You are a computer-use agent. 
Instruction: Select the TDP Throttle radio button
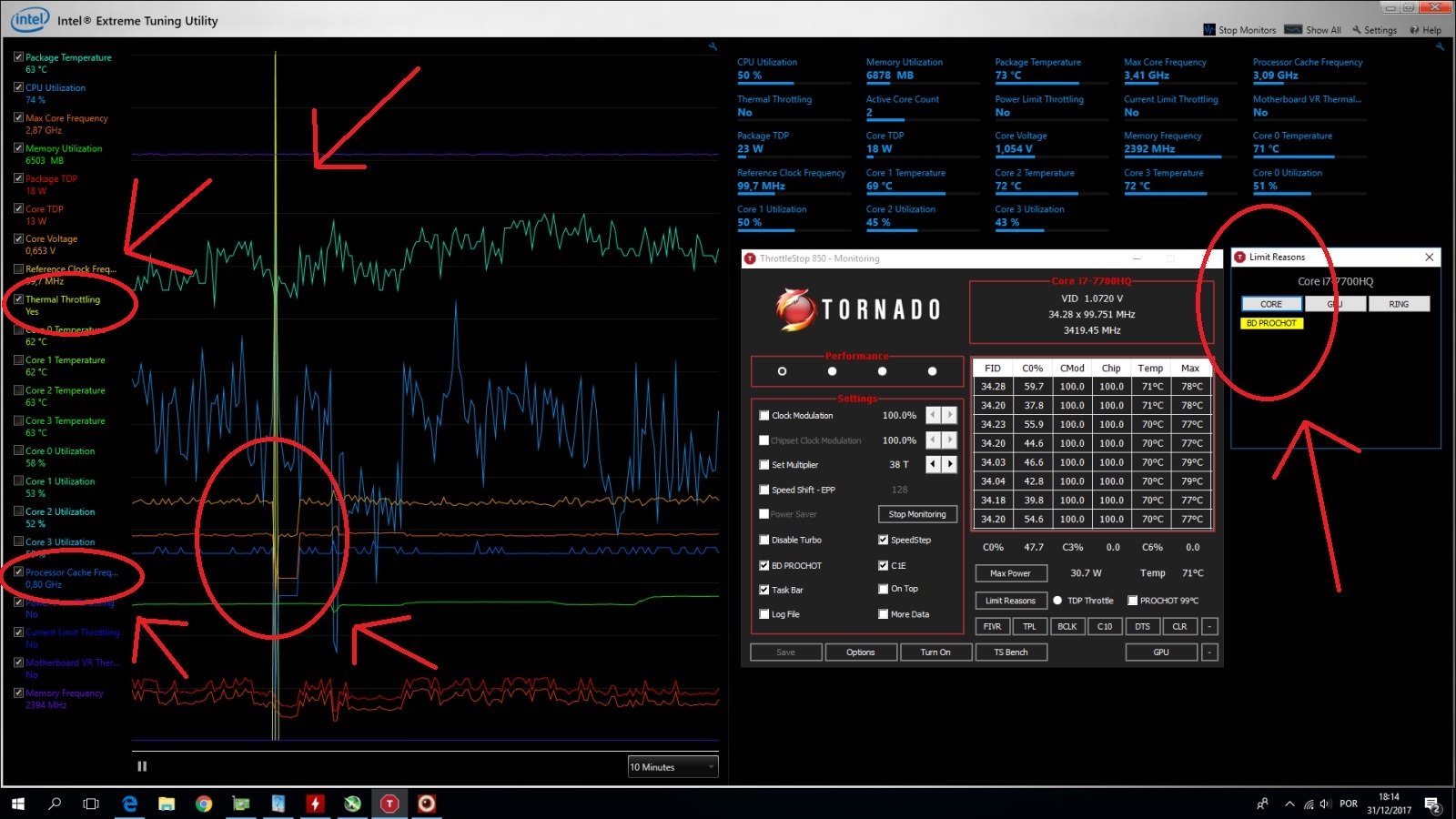coord(1057,601)
